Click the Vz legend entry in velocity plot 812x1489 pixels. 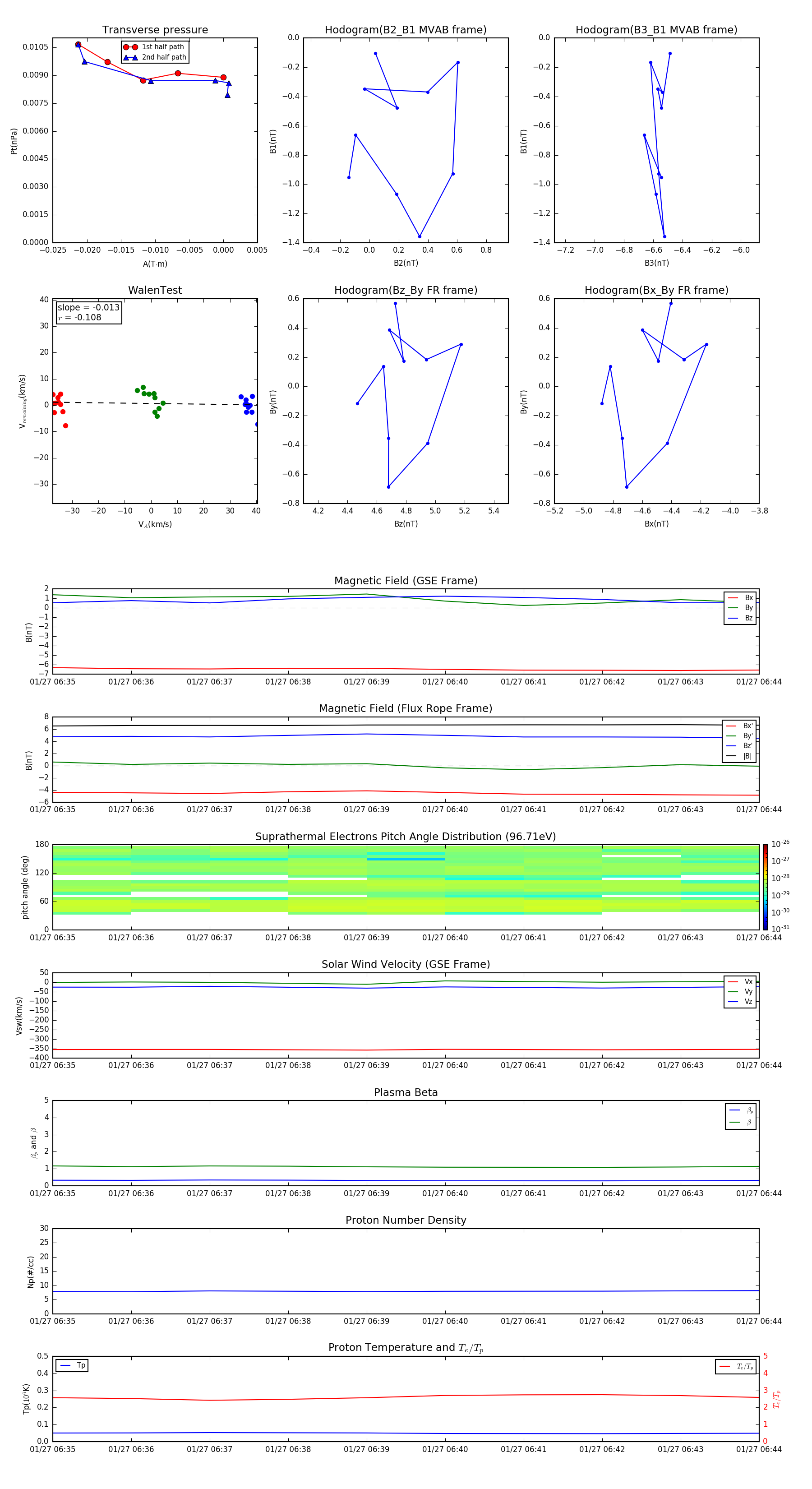click(740, 1002)
